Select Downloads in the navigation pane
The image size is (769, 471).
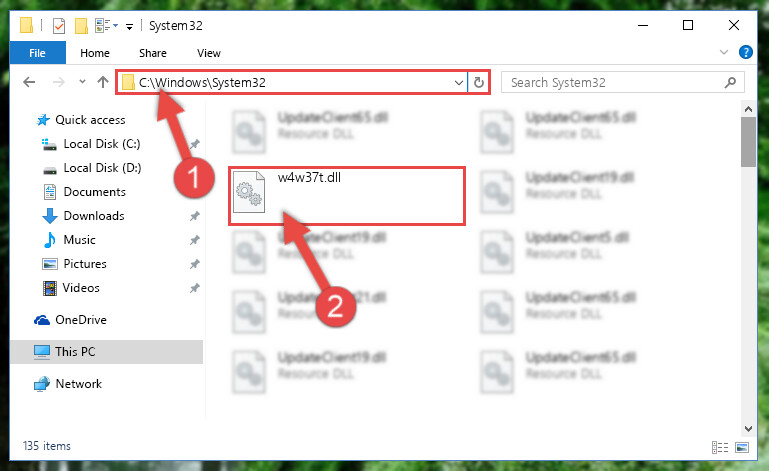94,216
